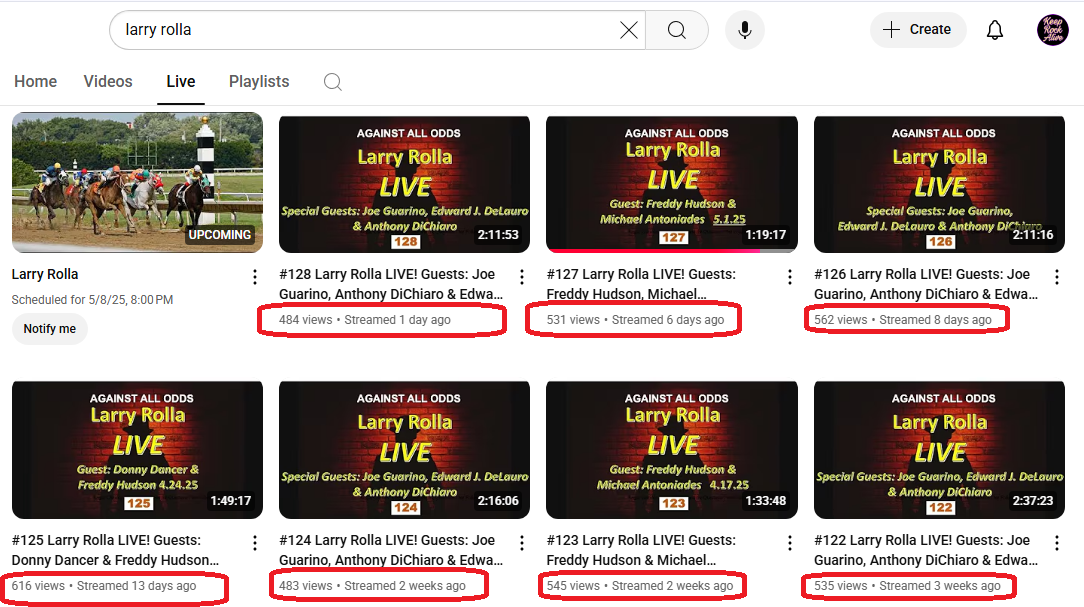Open title link of #122 Larry Rolla LIVE
The image size is (1084, 607).
[x=926, y=550]
